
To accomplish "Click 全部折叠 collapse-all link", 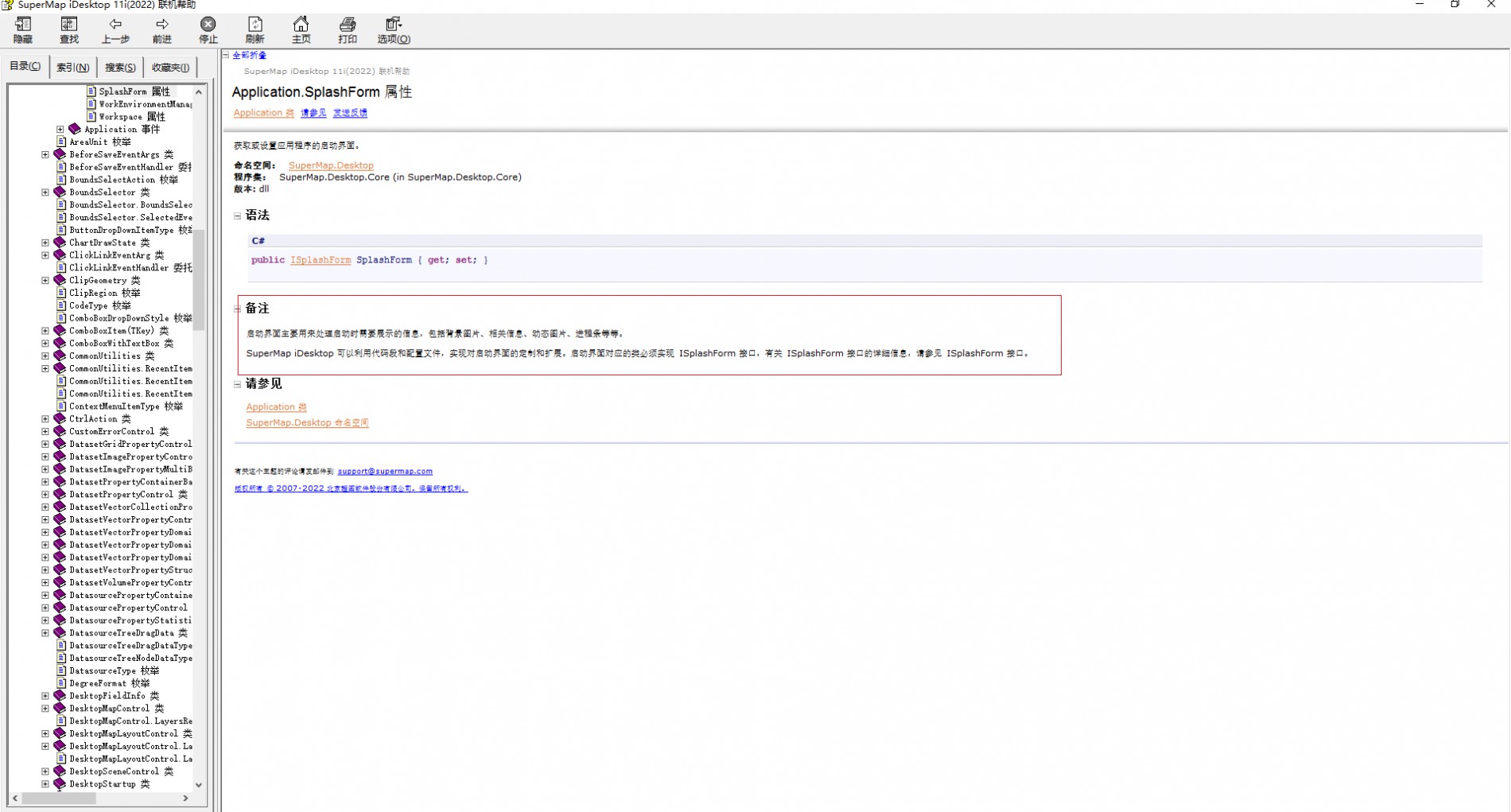I will click(250, 55).
